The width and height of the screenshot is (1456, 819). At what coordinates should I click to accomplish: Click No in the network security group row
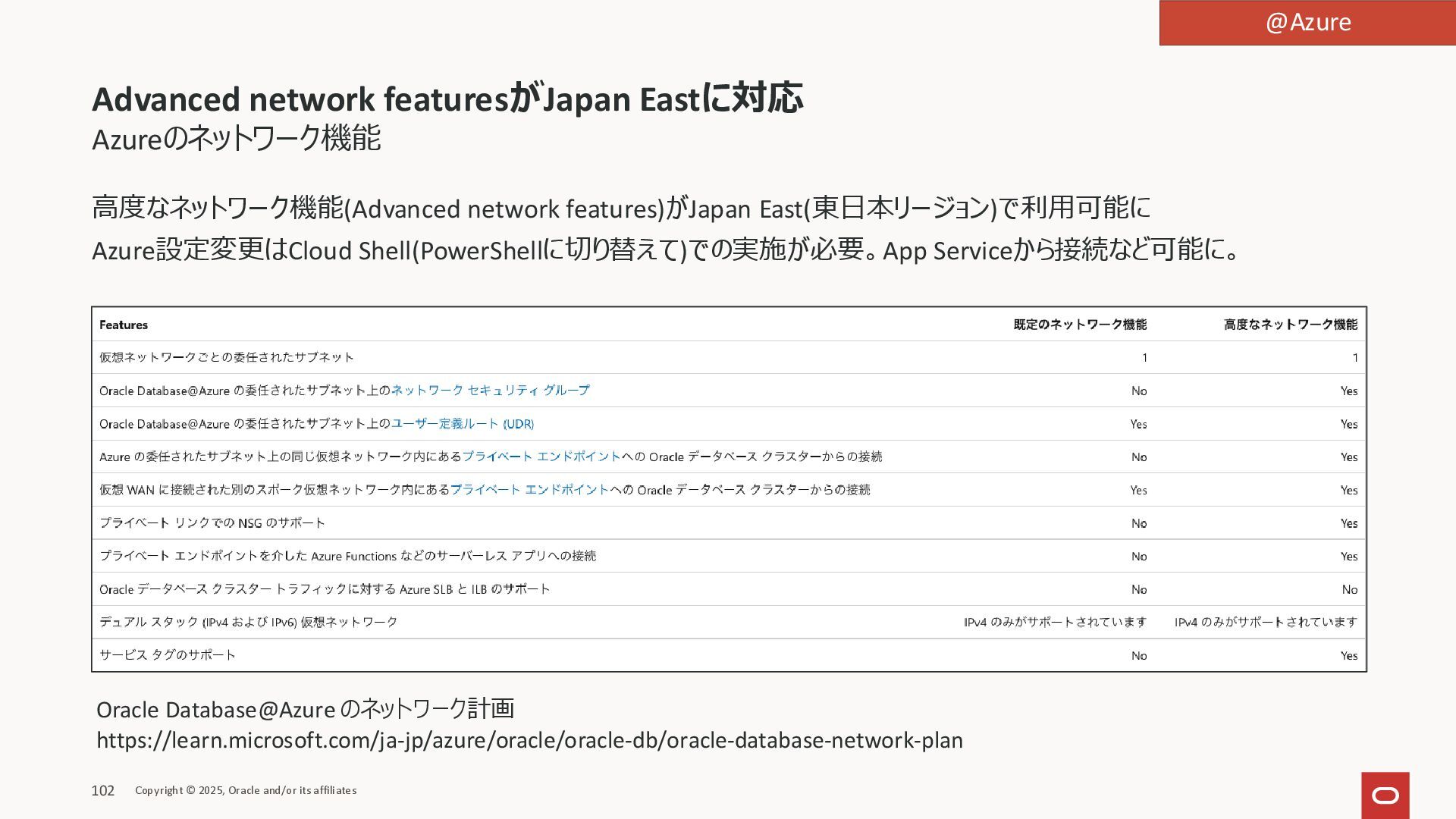click(x=1139, y=391)
